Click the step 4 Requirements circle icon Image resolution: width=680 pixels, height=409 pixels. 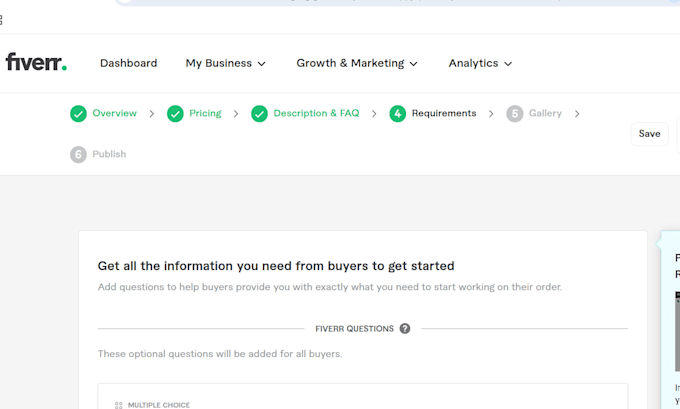(x=398, y=114)
